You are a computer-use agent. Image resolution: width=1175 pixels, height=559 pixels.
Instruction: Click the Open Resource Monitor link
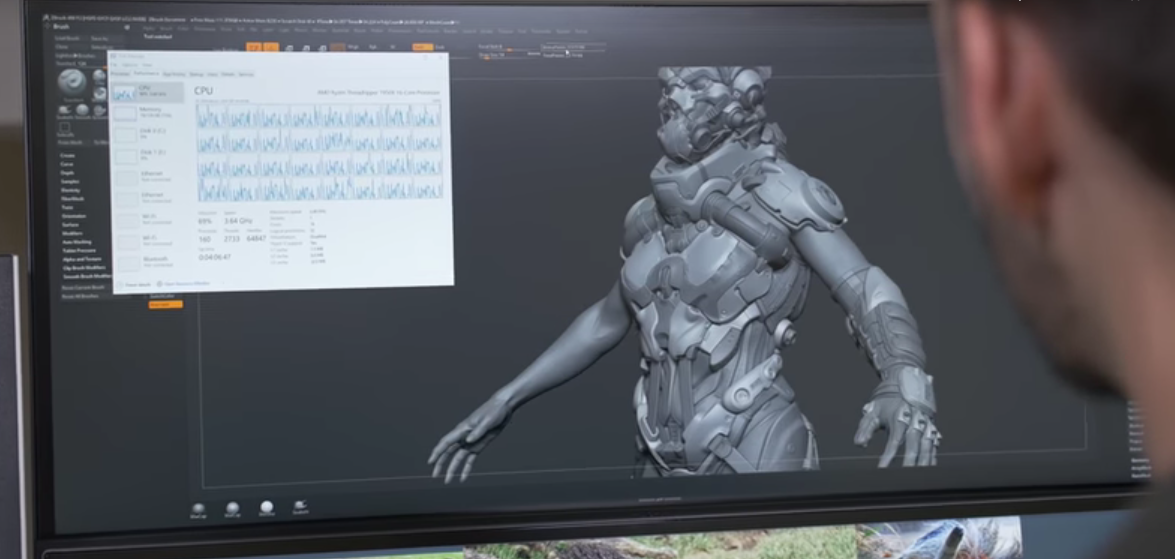[184, 284]
